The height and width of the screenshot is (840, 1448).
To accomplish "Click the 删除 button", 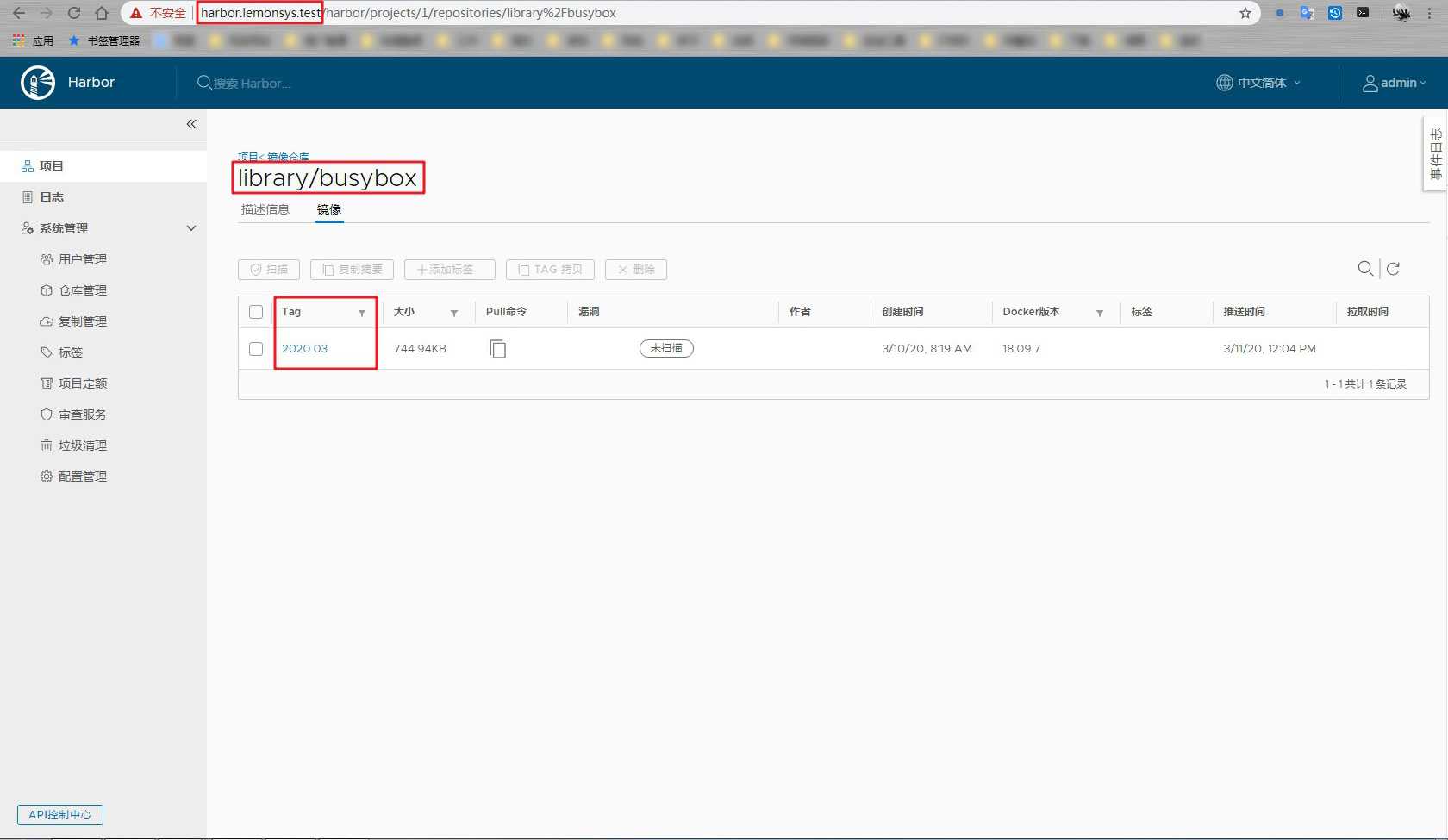I will point(636,270).
